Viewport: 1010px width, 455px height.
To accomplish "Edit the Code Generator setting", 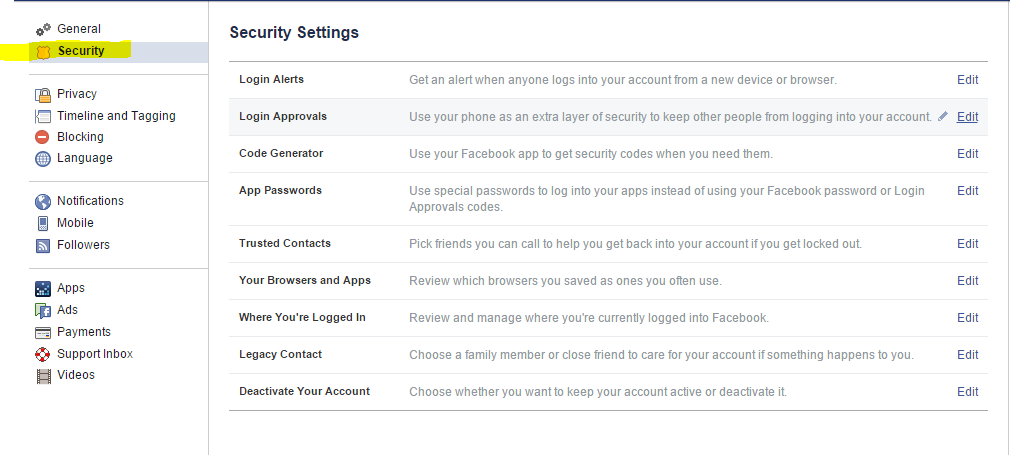I will coord(967,154).
